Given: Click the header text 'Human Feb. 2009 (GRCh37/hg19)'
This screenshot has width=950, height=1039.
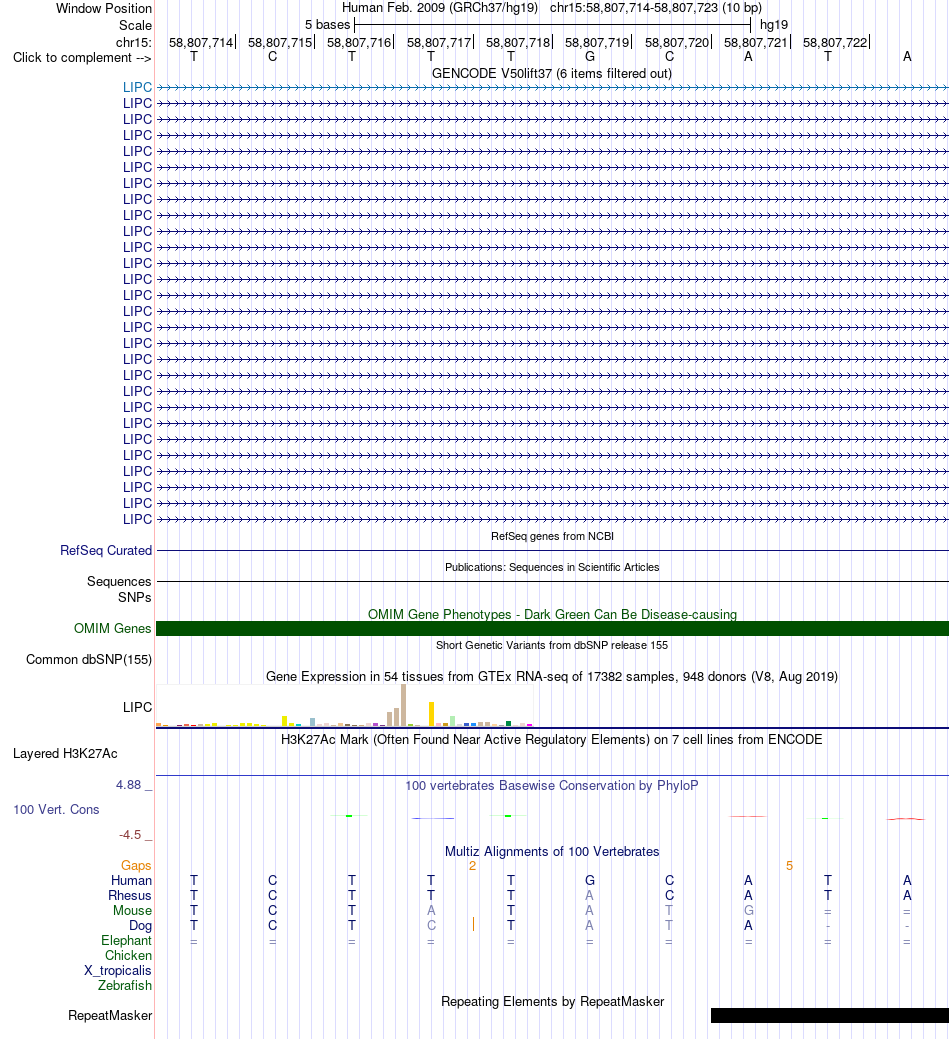Looking at the screenshot, I should pos(440,8).
